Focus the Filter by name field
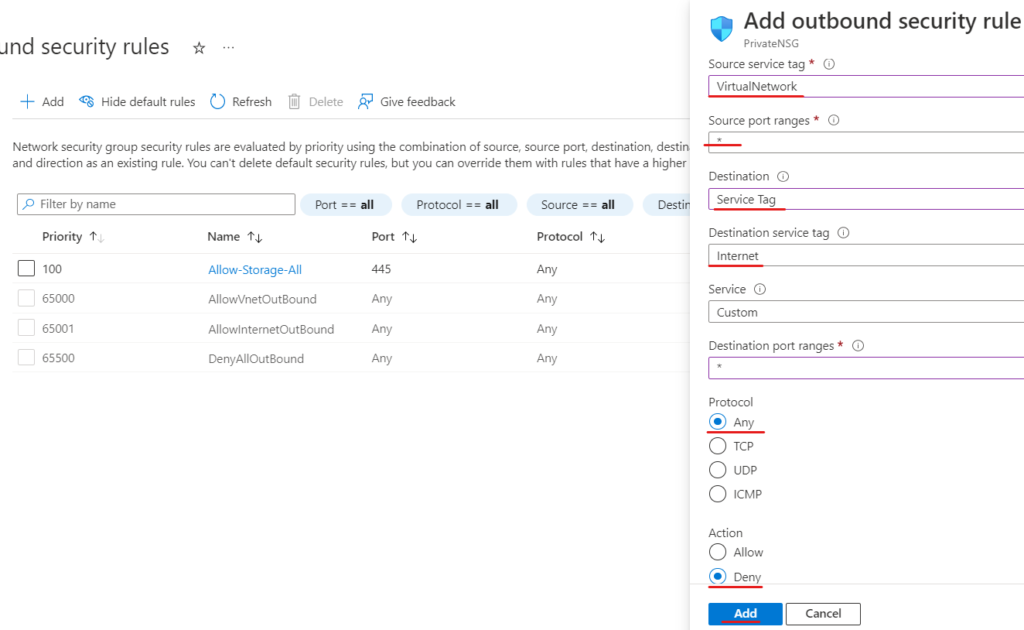The height and width of the screenshot is (630, 1024). pos(156,204)
